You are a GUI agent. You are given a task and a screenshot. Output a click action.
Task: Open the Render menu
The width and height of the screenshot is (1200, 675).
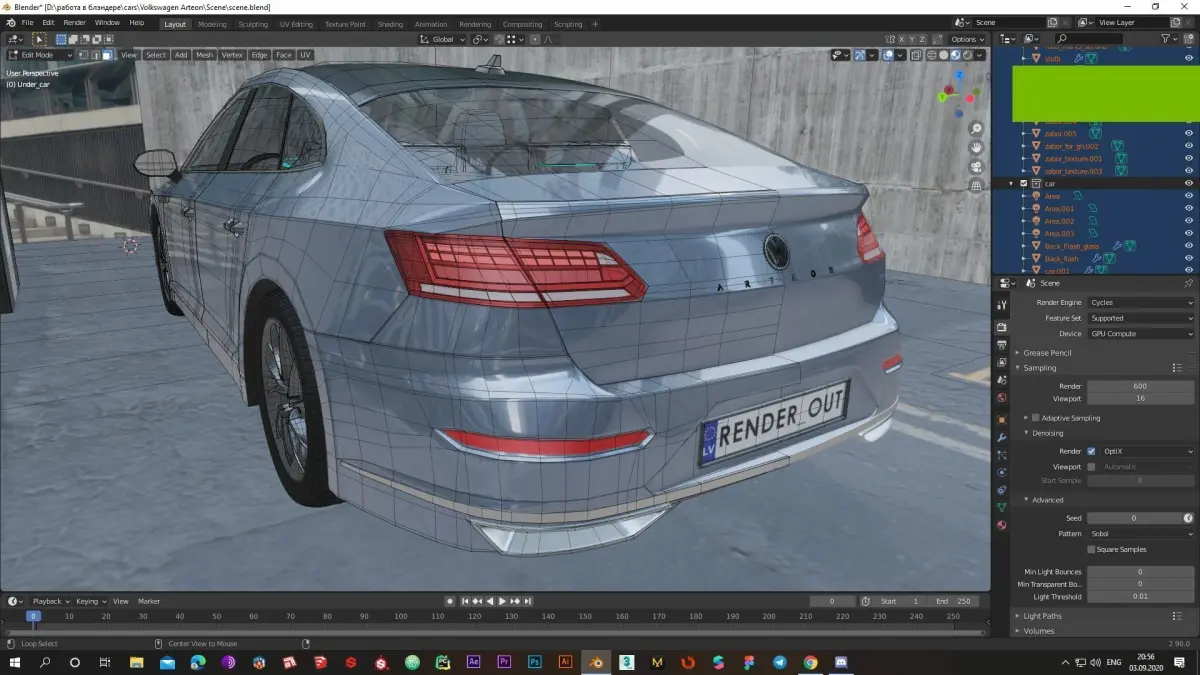point(74,22)
